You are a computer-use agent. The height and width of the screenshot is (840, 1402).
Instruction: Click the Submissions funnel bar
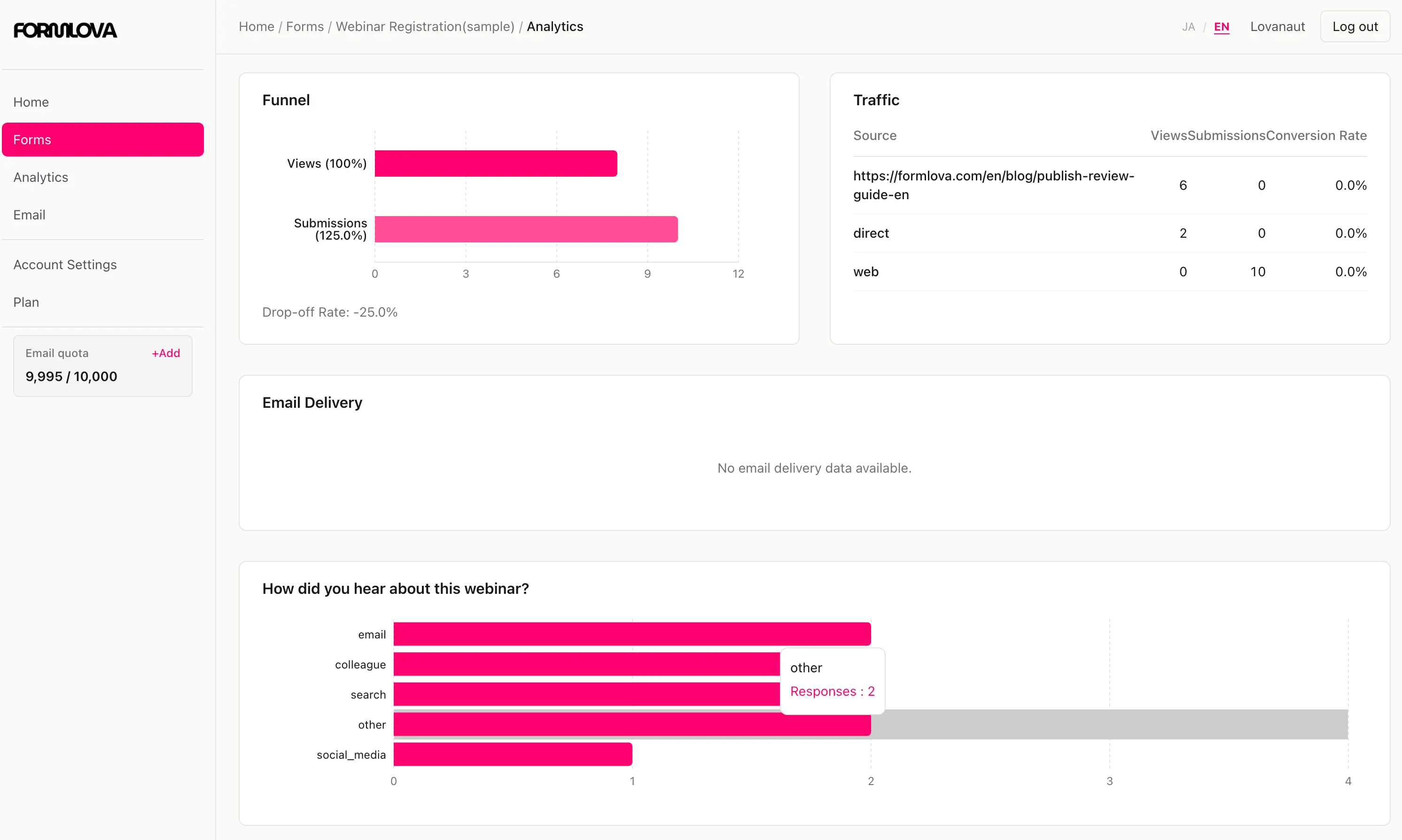(525, 229)
